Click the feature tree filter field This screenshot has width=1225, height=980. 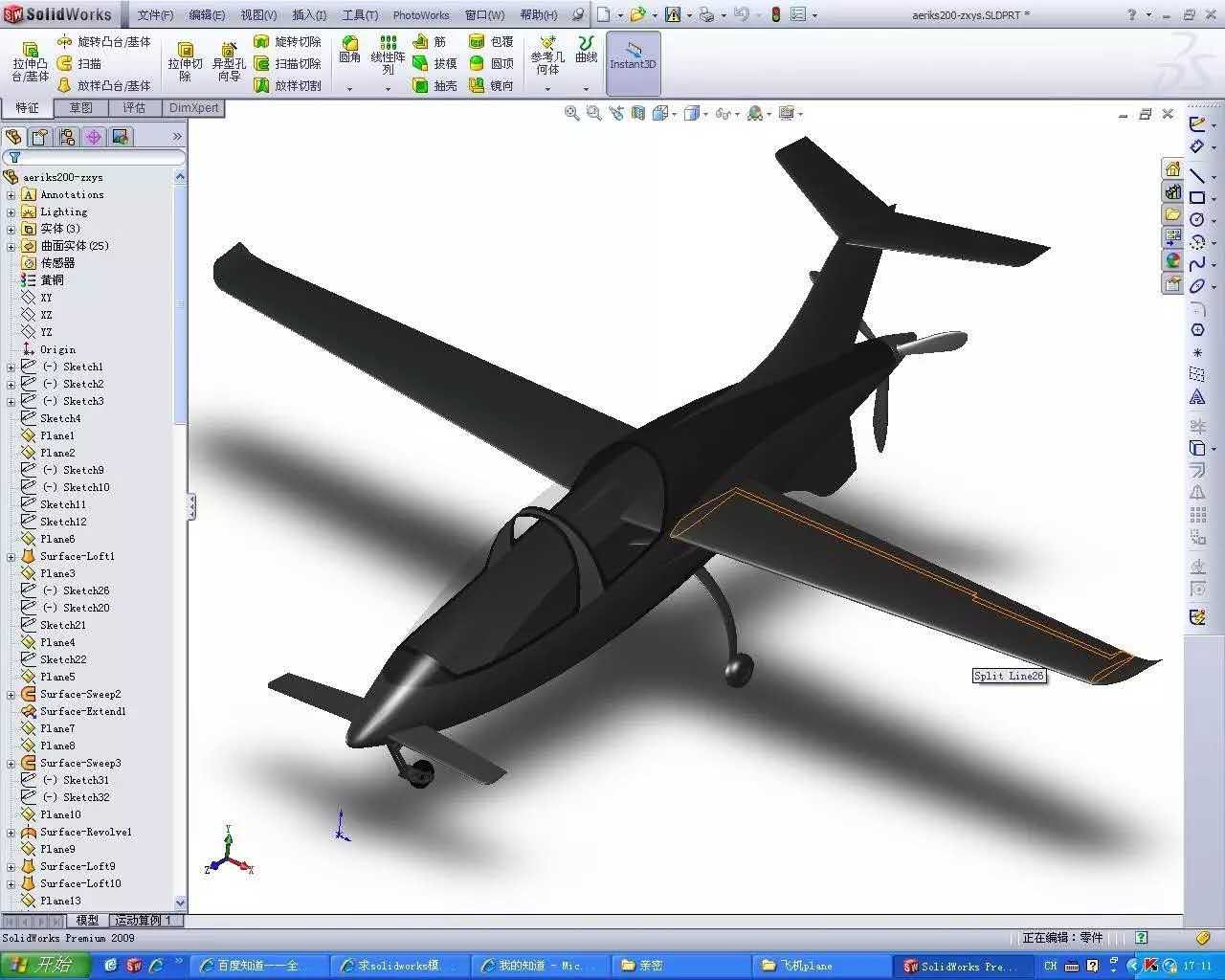pyautogui.click(x=96, y=157)
